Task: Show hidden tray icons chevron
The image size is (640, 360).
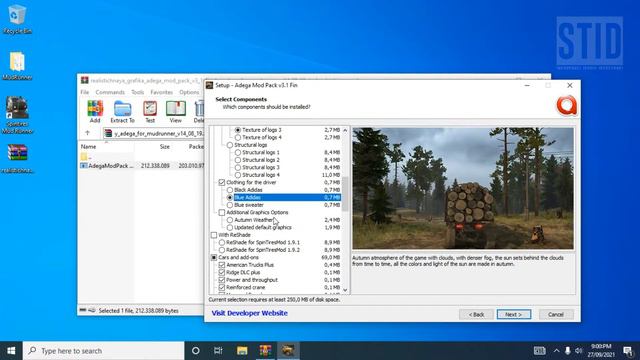Action: (556, 351)
